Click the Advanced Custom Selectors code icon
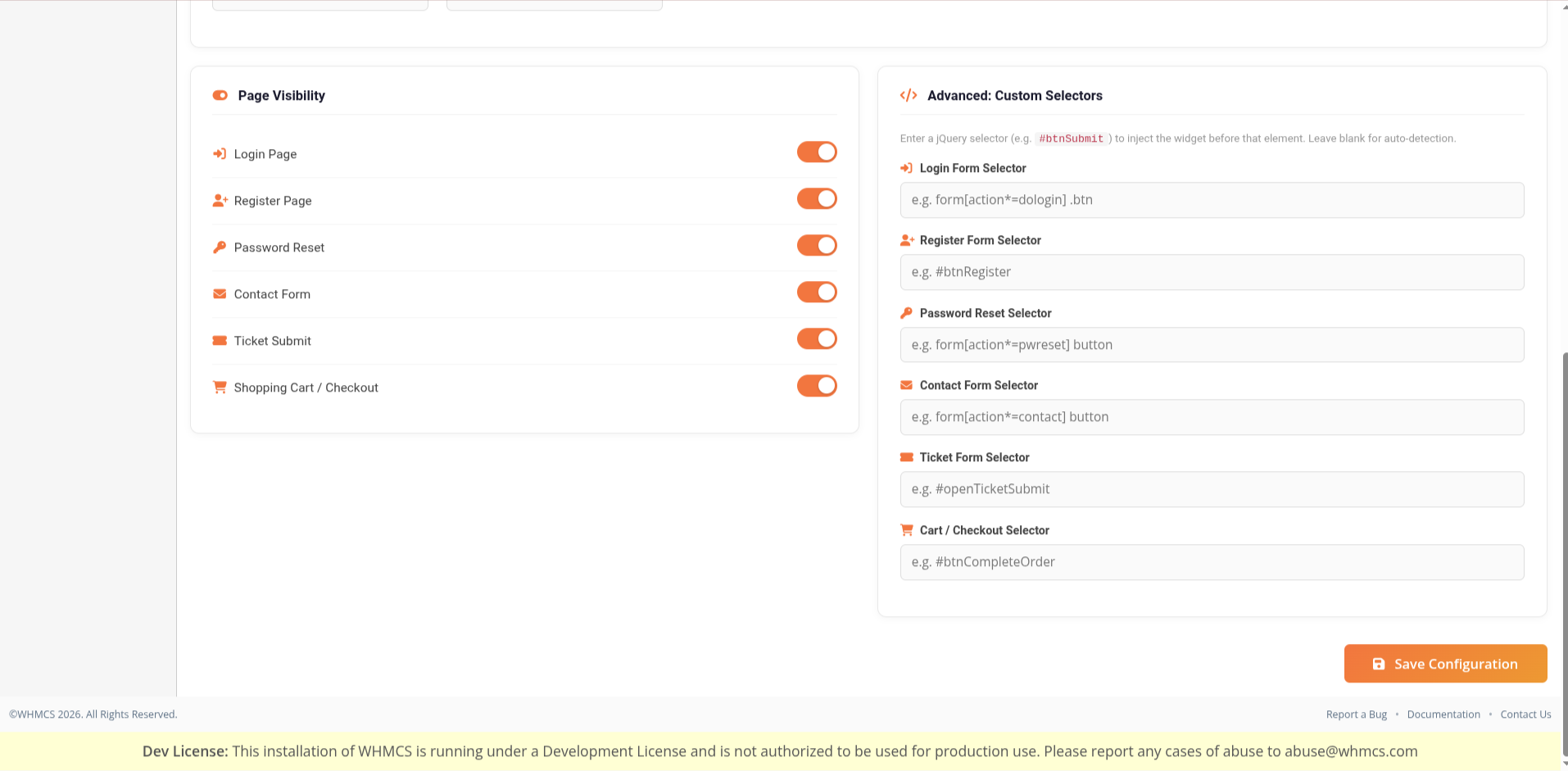 pyautogui.click(x=908, y=96)
